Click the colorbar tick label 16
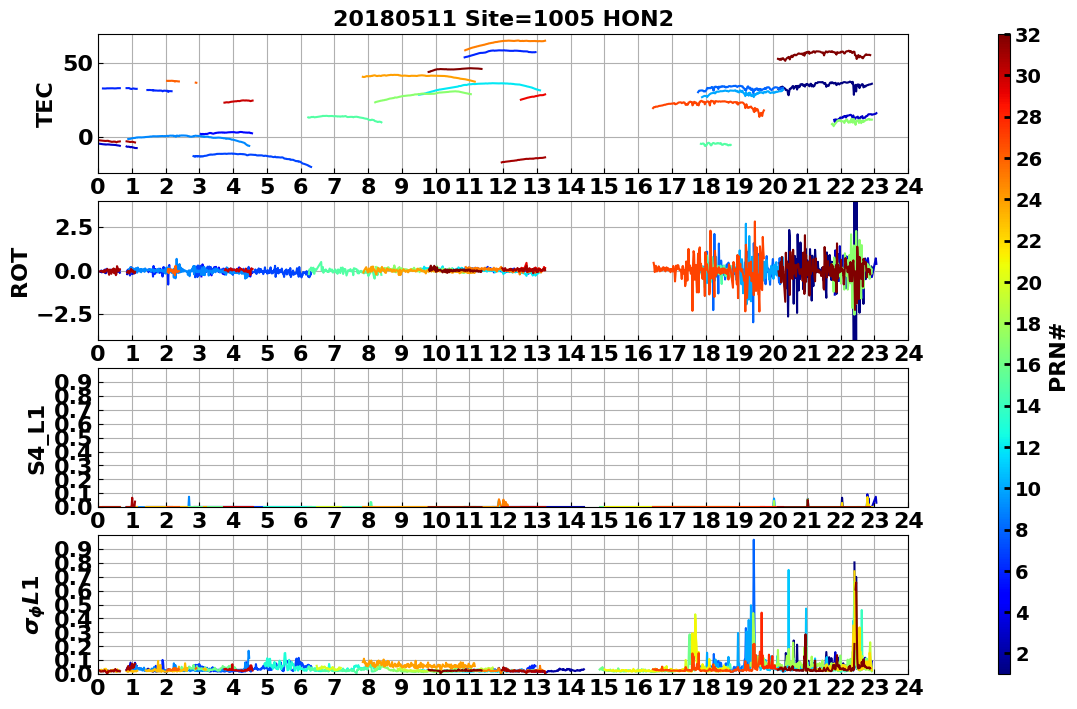Screen dimensions: 1077x709 coord(1028,365)
